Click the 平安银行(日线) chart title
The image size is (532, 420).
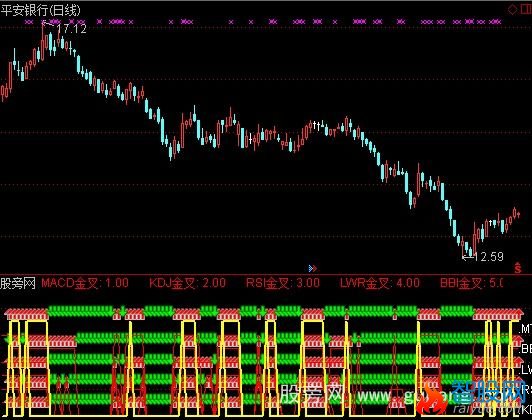pos(41,10)
